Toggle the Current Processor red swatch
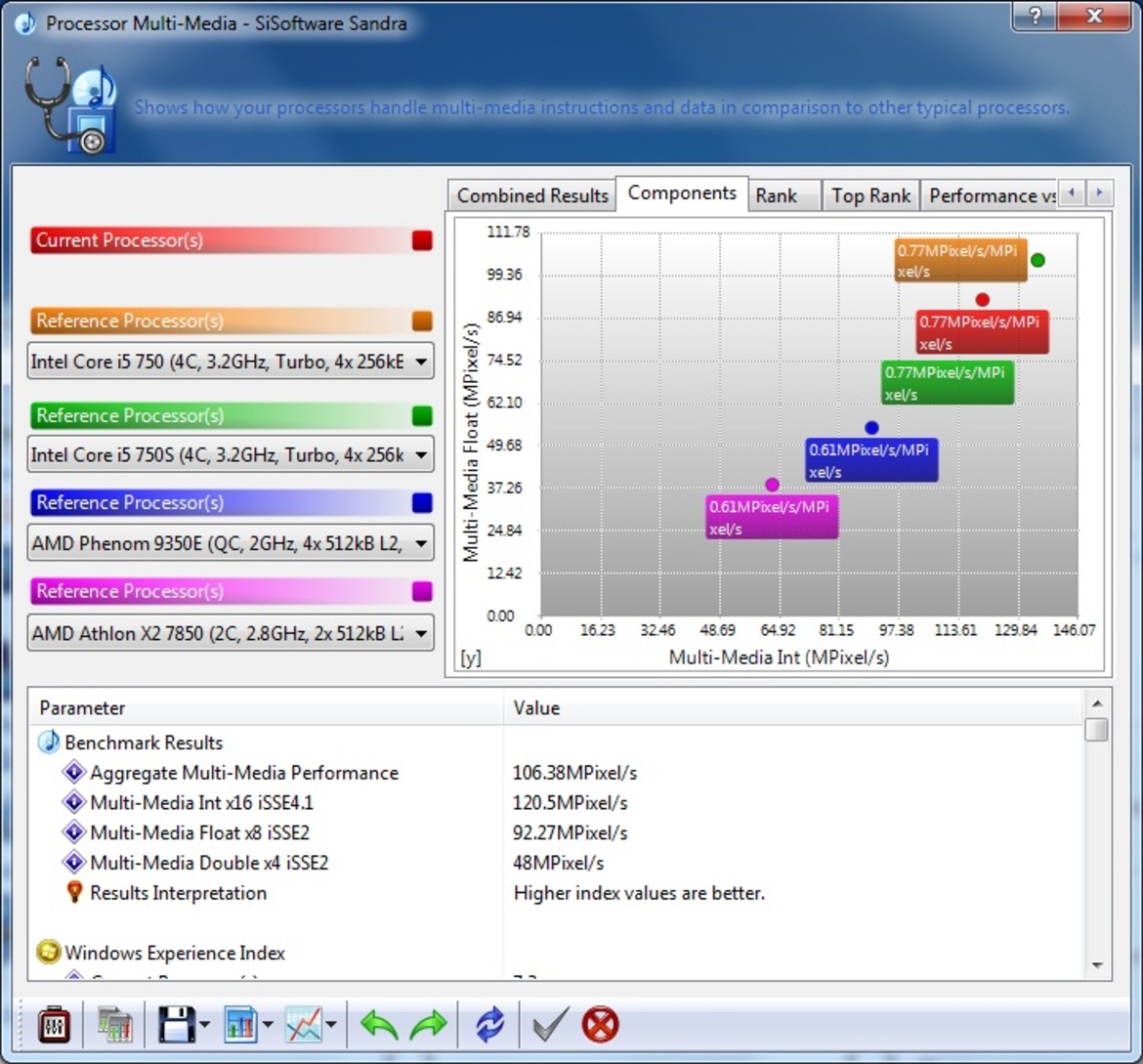The width and height of the screenshot is (1143, 1064). point(422,240)
